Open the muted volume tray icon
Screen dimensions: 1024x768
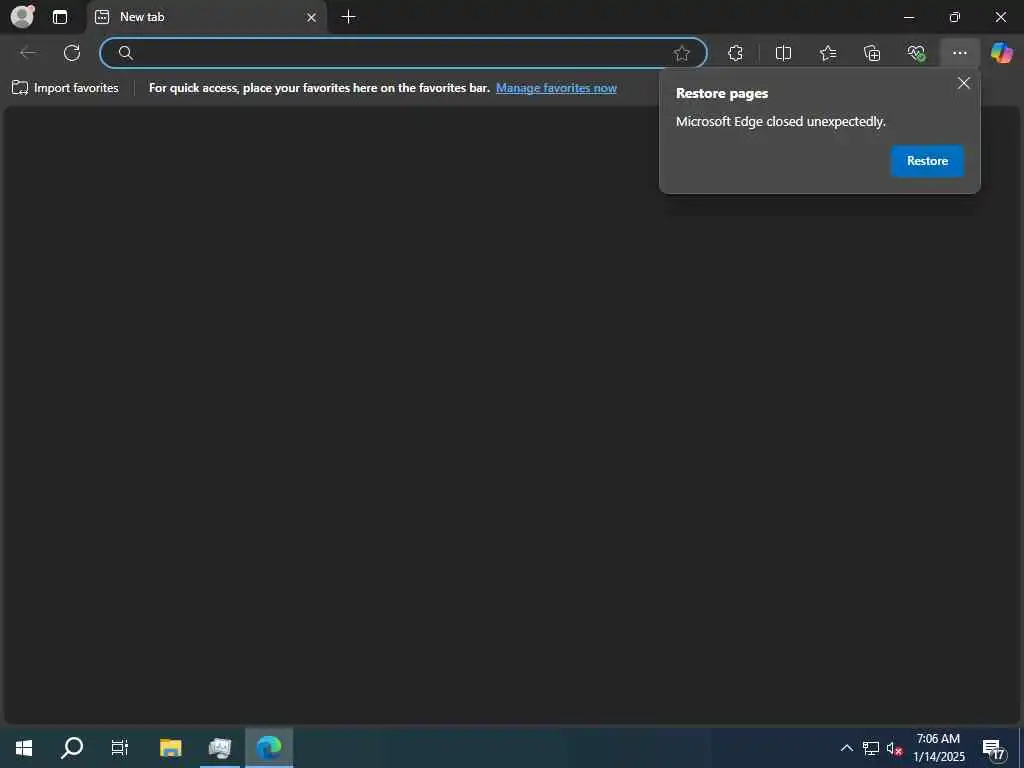[x=894, y=748]
